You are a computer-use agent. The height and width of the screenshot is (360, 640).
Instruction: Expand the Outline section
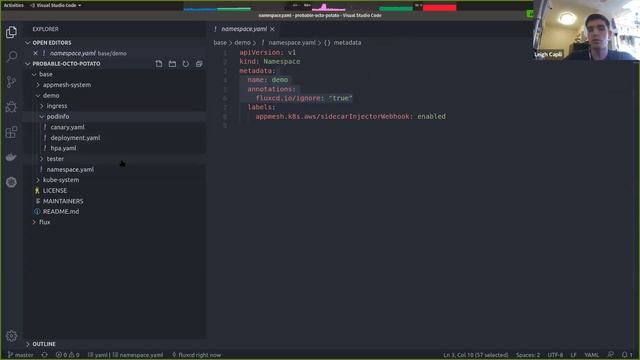[28, 344]
